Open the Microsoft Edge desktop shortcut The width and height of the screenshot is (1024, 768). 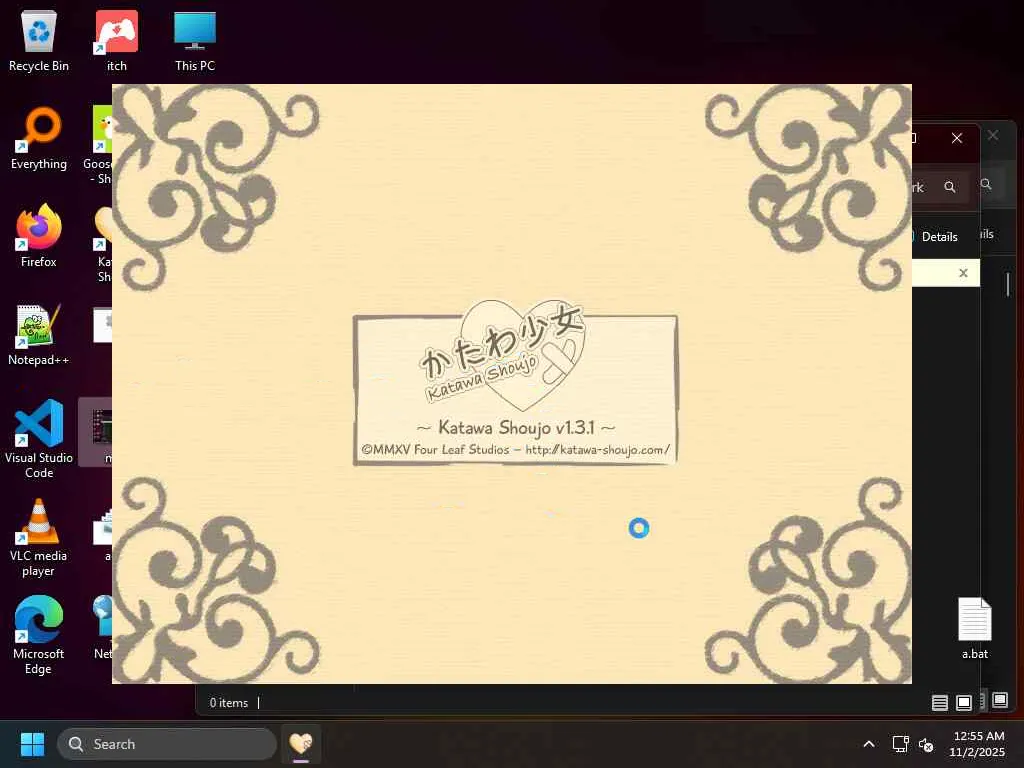pyautogui.click(x=39, y=635)
